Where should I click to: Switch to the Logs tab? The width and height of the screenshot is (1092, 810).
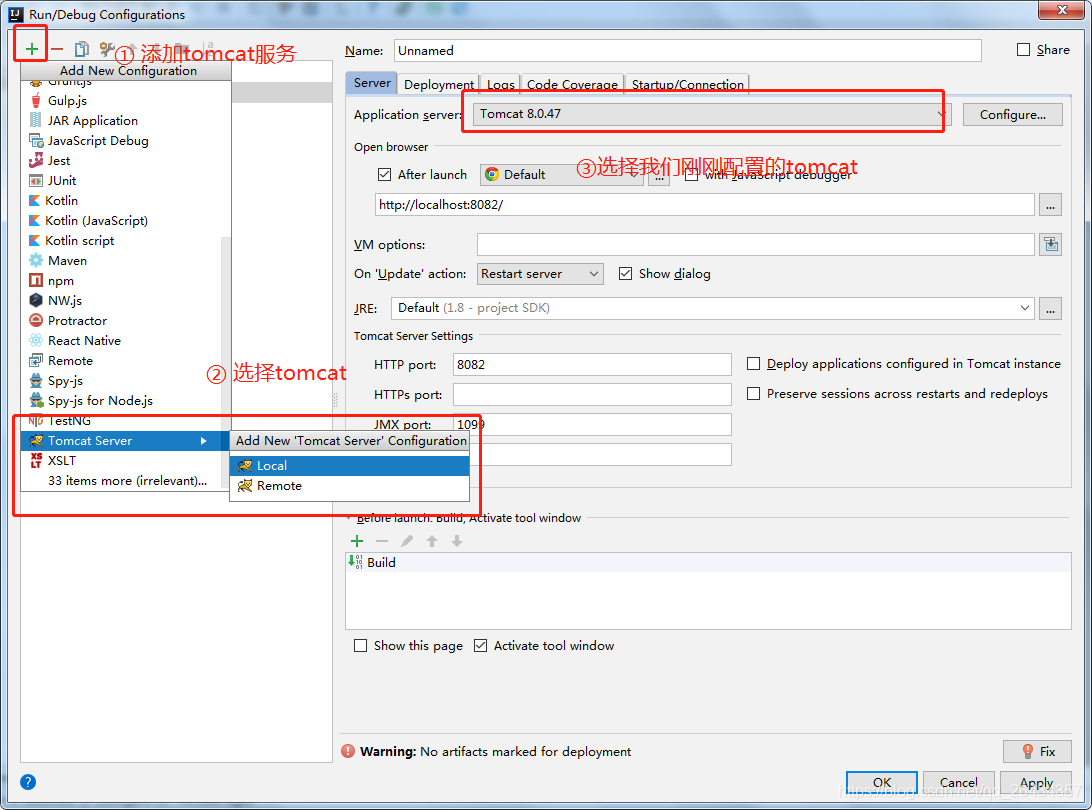pyautogui.click(x=501, y=84)
